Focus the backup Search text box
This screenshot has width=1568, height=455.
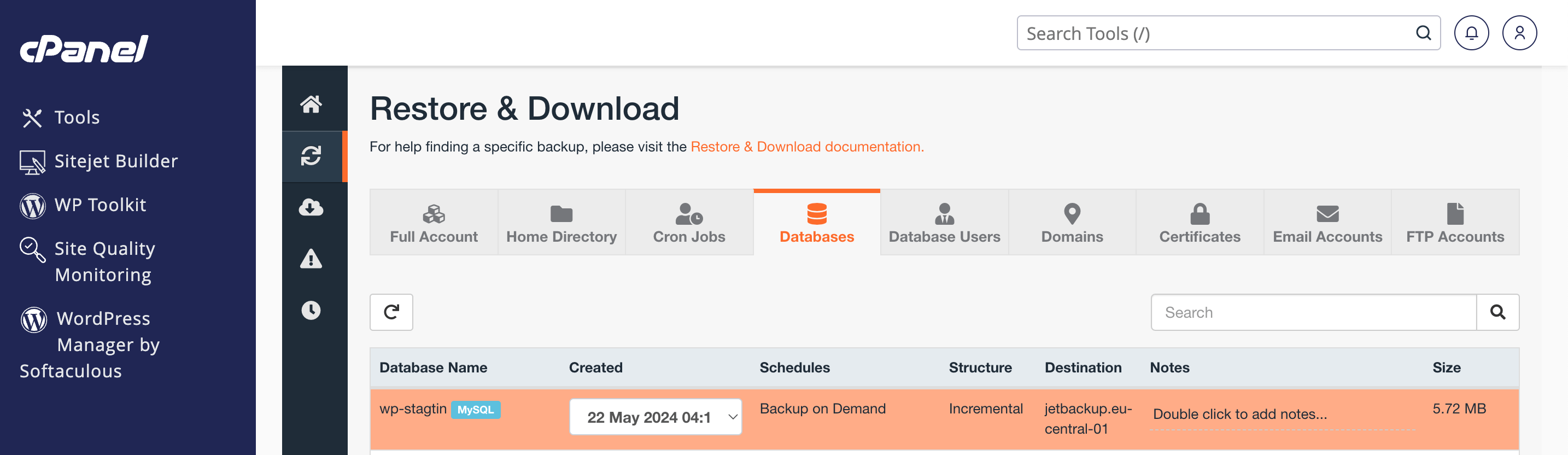(x=1313, y=312)
